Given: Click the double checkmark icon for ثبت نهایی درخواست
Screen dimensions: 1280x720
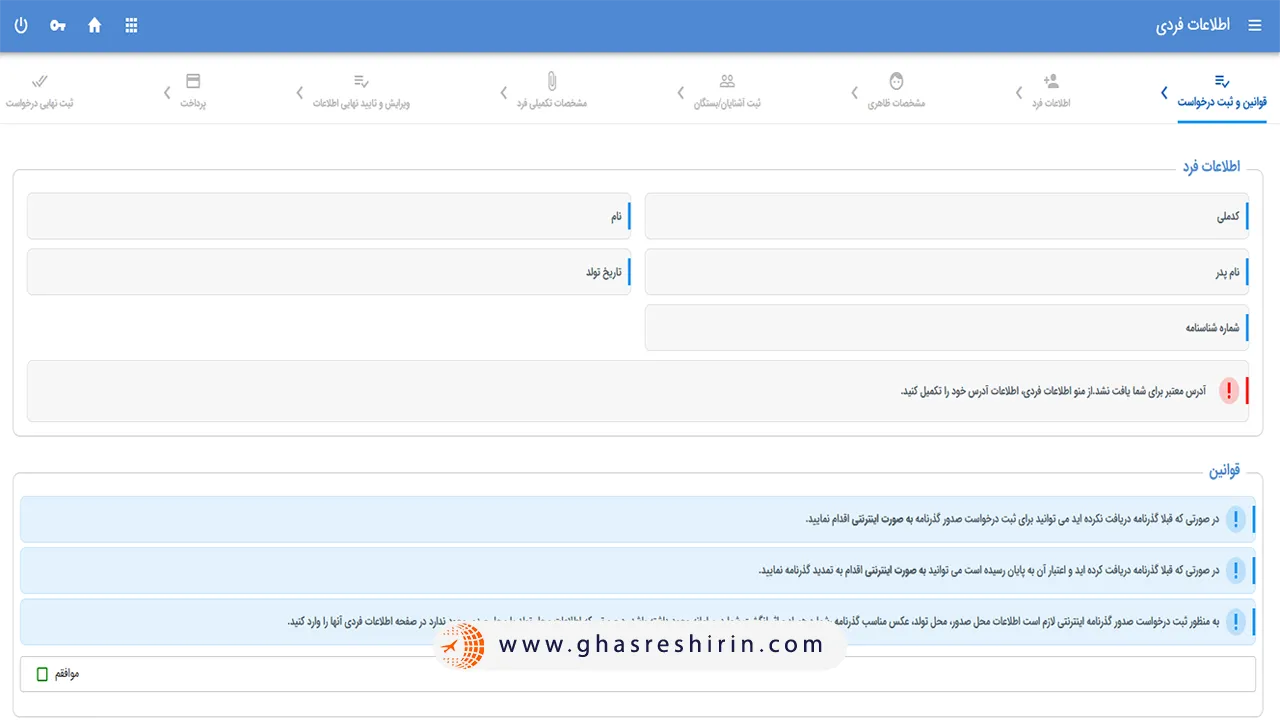Looking at the screenshot, I should point(39,81).
